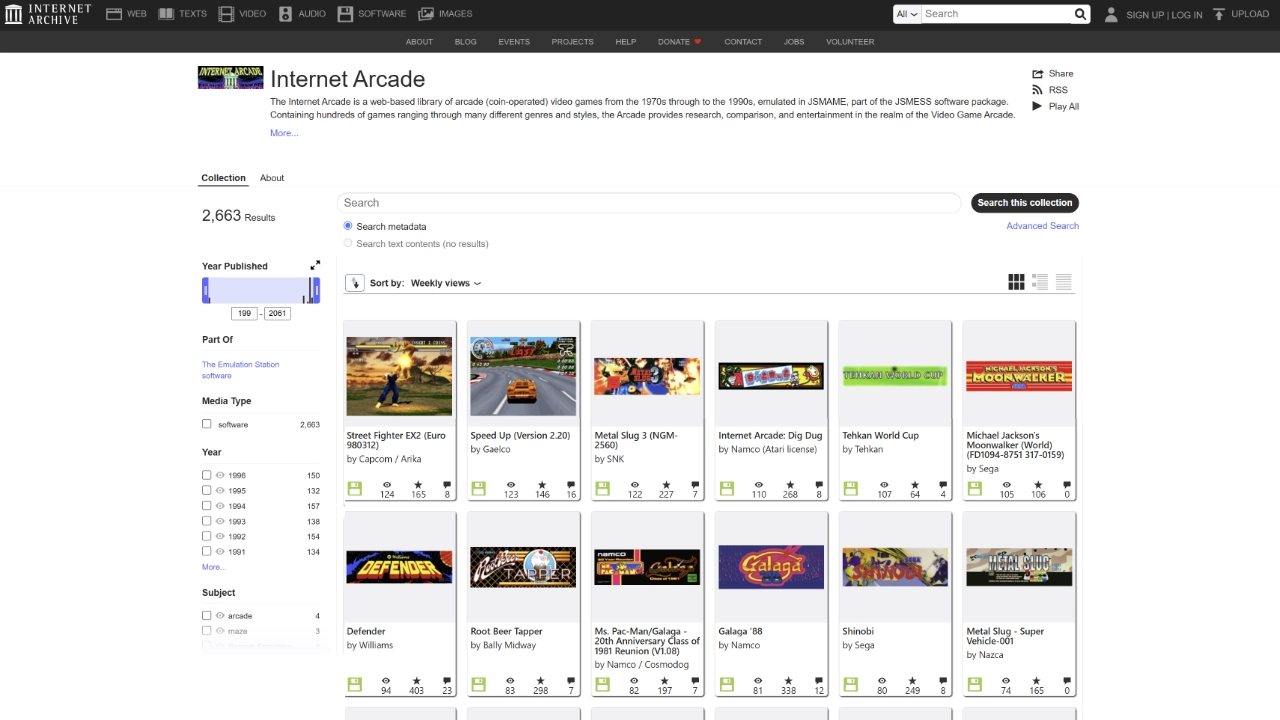1280x720 pixels.
Task: Open the Advanced Search link
Action: (1042, 226)
